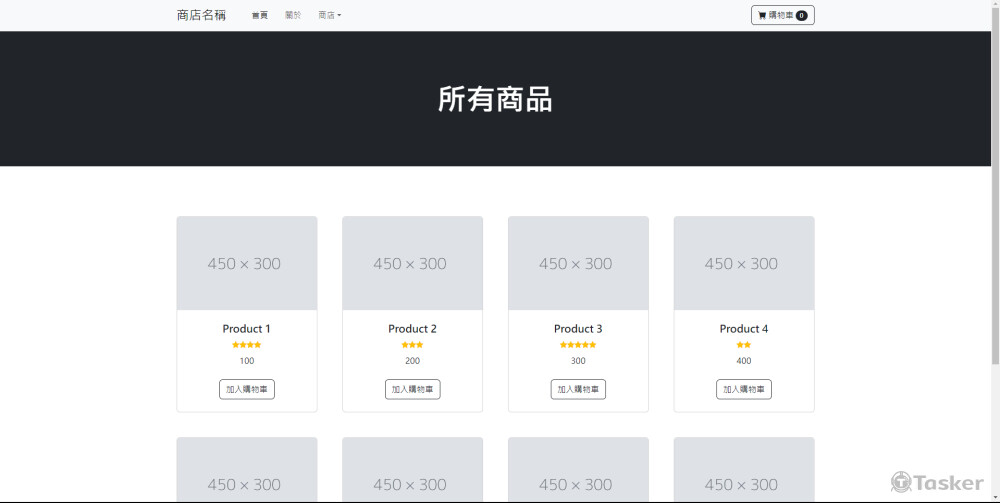Viewport: 1000px width, 503px height.
Task: Click Product 1's four-star rating
Action: click(246, 345)
